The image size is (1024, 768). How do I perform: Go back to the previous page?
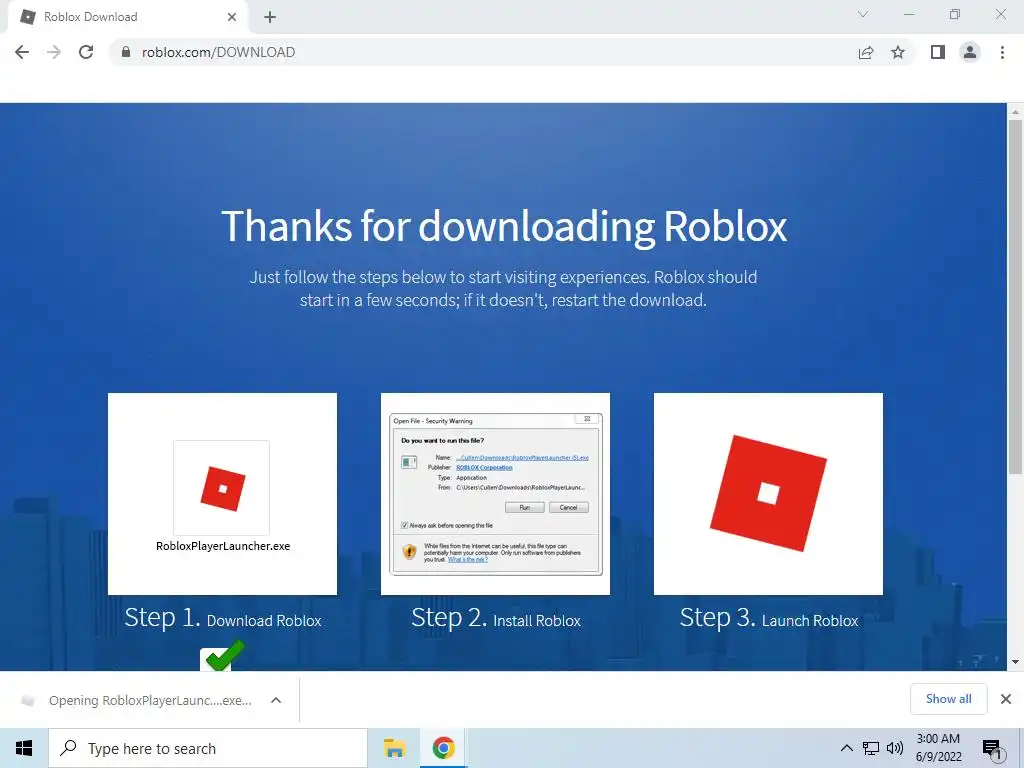pyautogui.click(x=22, y=52)
